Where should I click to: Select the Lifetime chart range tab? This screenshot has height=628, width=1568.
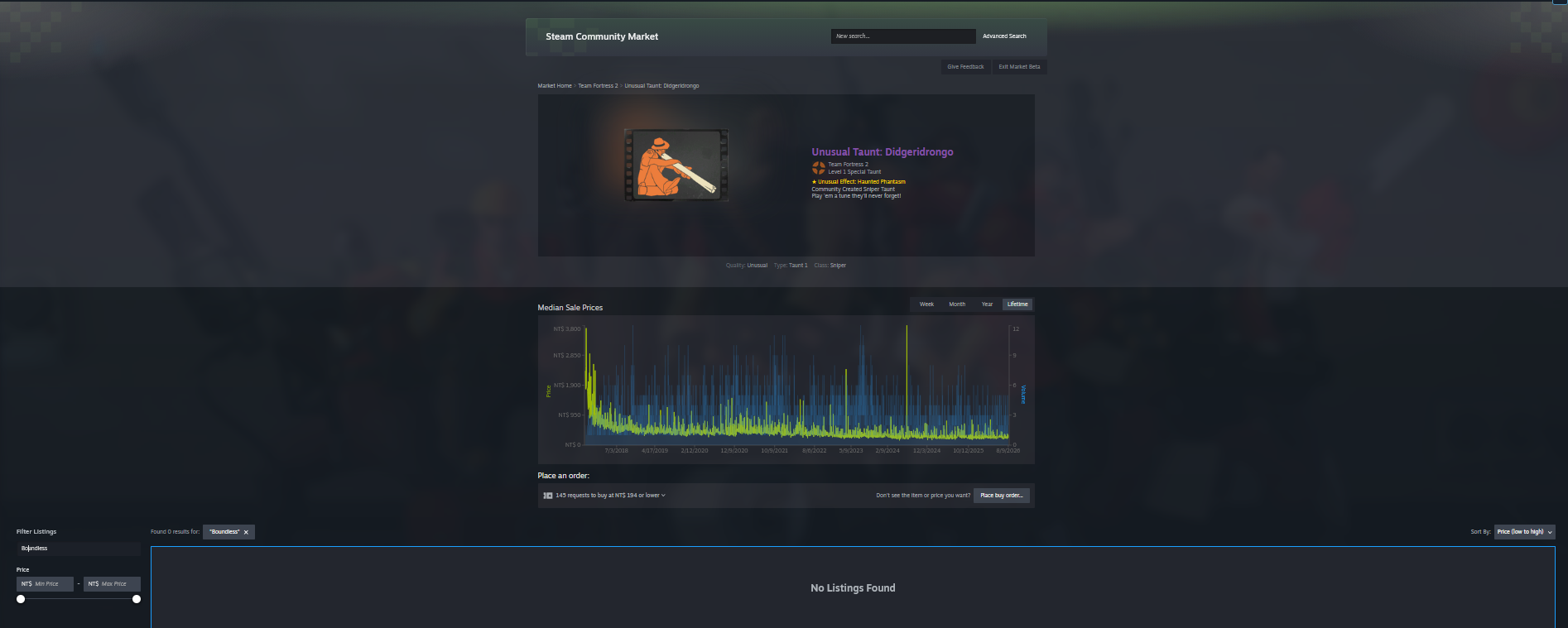(1017, 304)
